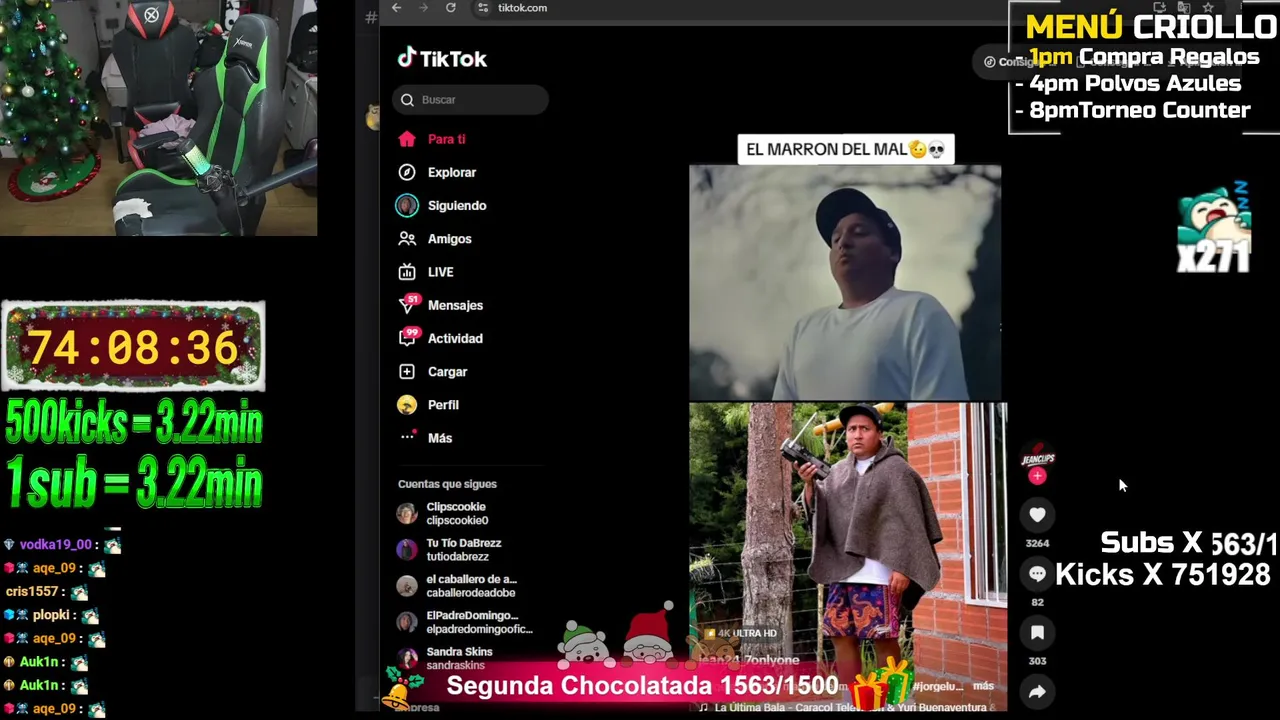Reload the tiktok.com page
The width and height of the screenshot is (1280, 720).
pyautogui.click(x=451, y=8)
